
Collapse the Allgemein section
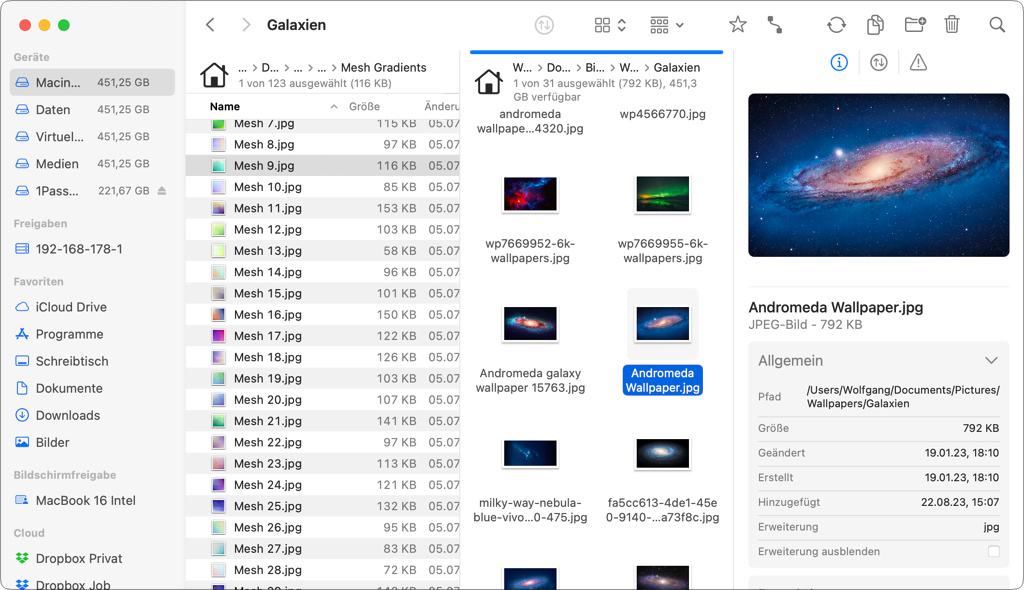point(991,361)
